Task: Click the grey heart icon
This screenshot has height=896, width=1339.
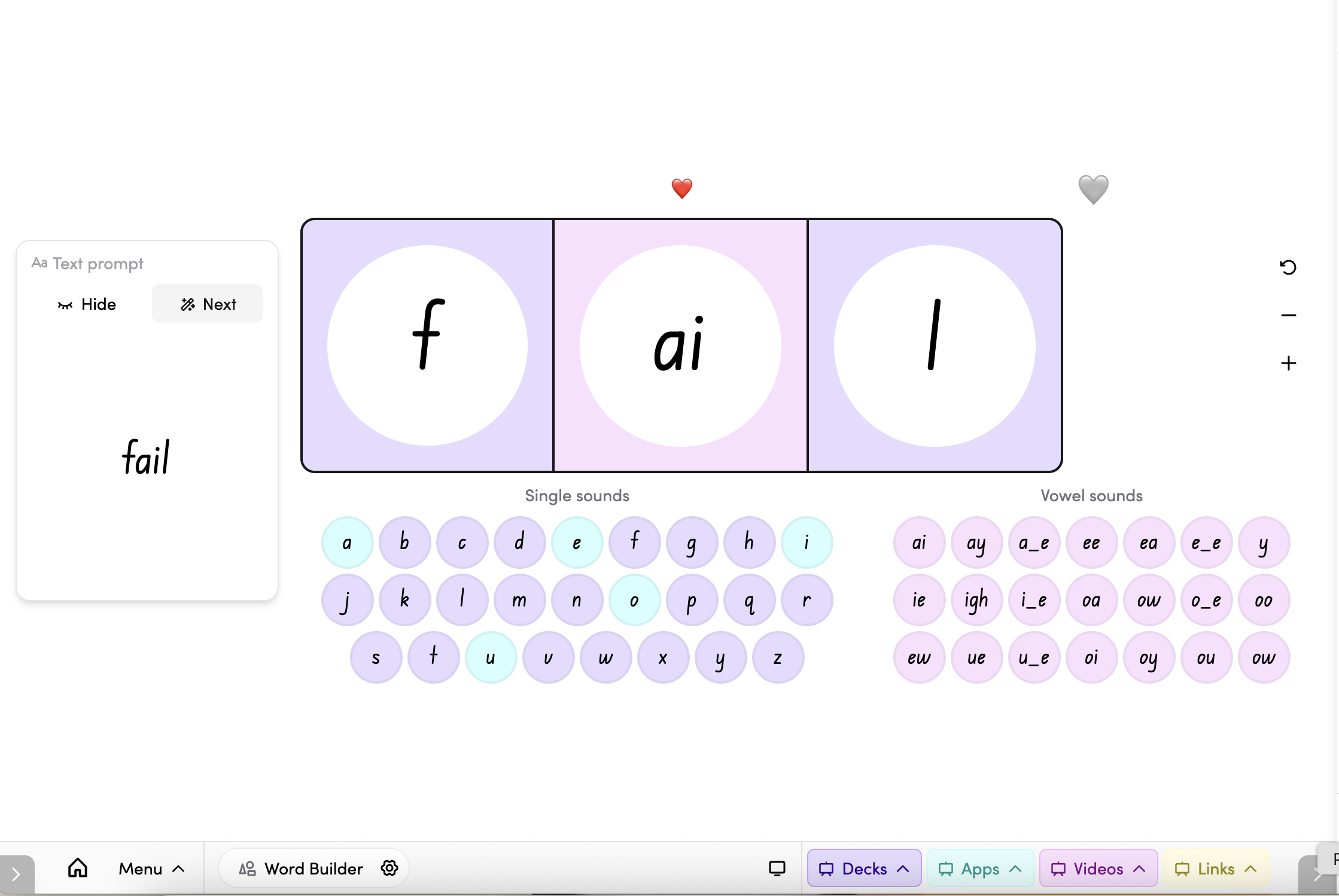Action: (1093, 189)
